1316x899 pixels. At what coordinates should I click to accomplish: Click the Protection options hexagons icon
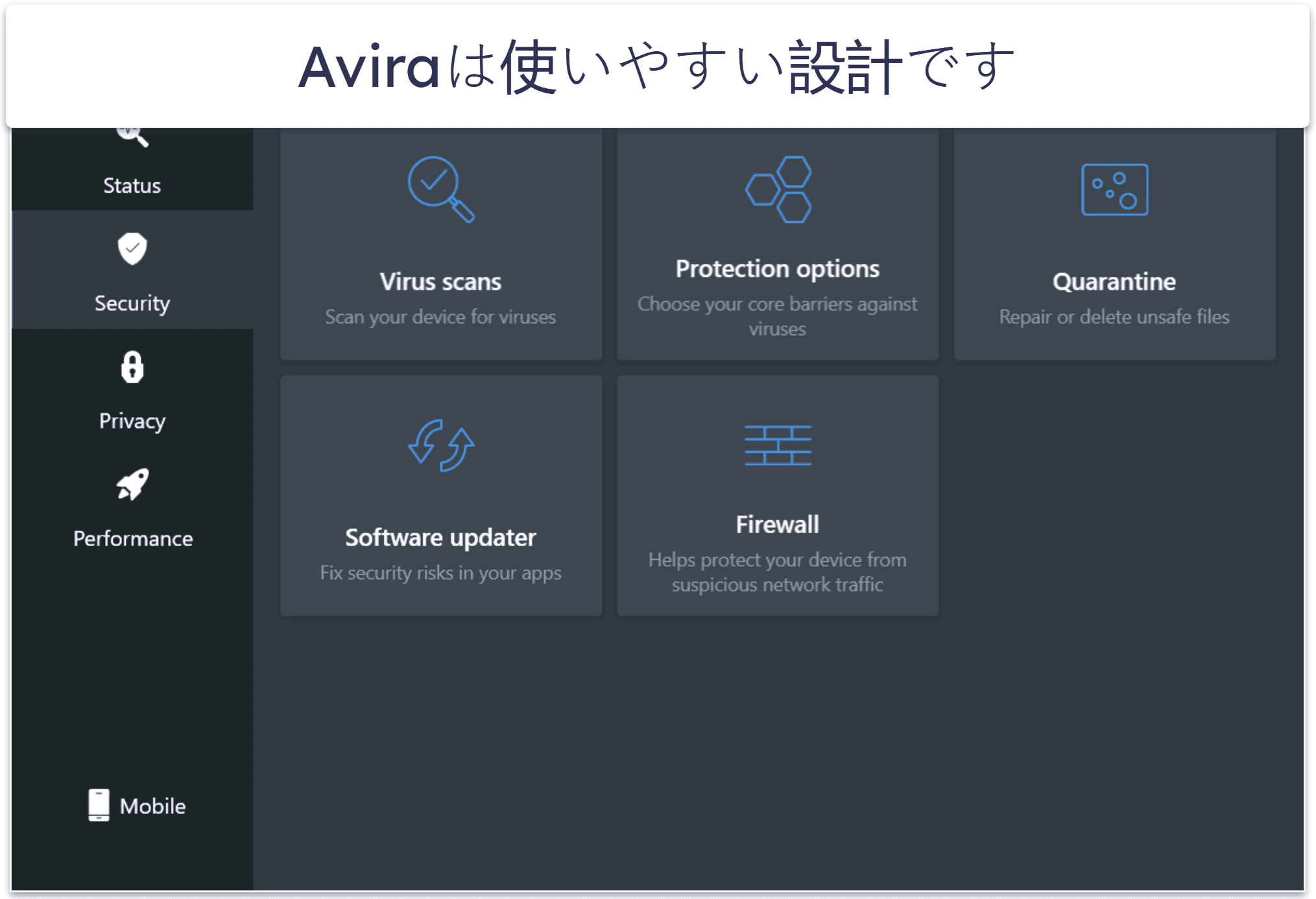coord(778,189)
